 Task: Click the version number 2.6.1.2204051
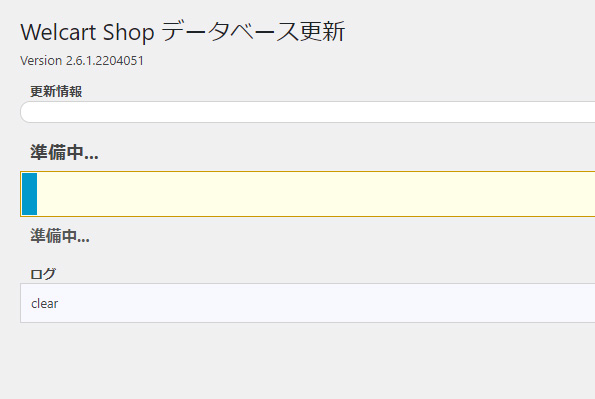point(105,61)
